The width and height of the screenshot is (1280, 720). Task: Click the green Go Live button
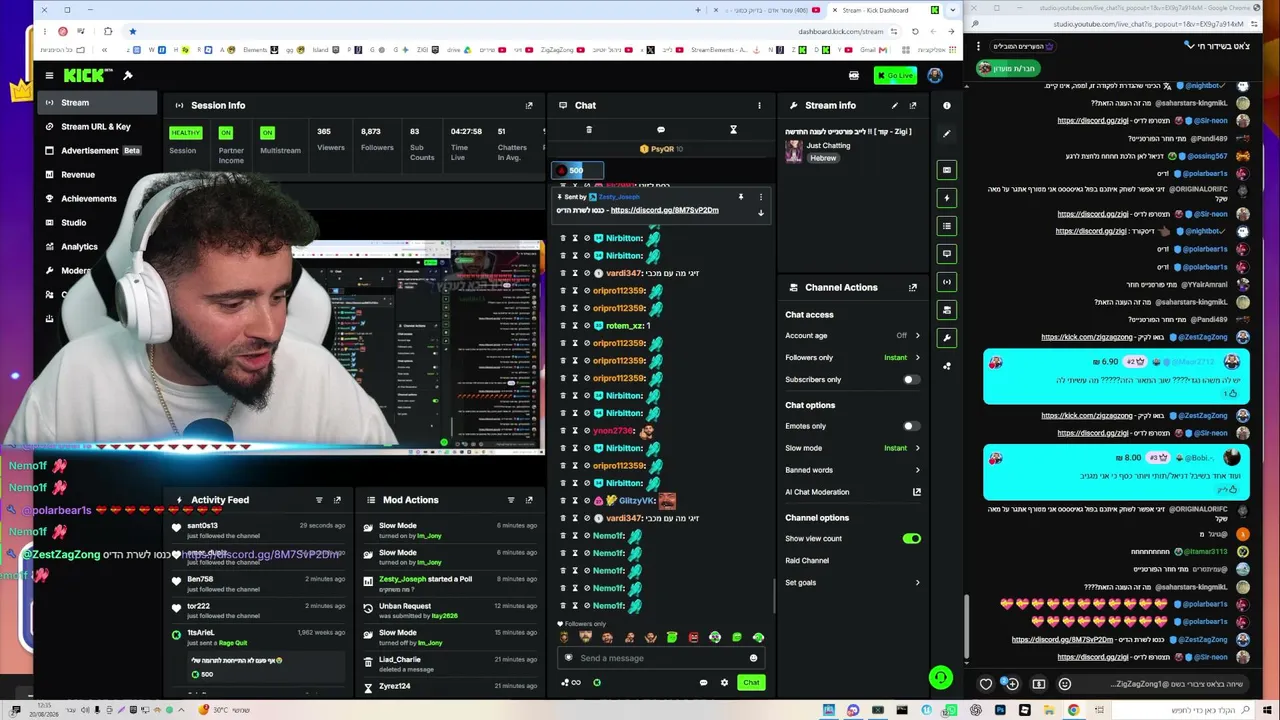[895, 75]
